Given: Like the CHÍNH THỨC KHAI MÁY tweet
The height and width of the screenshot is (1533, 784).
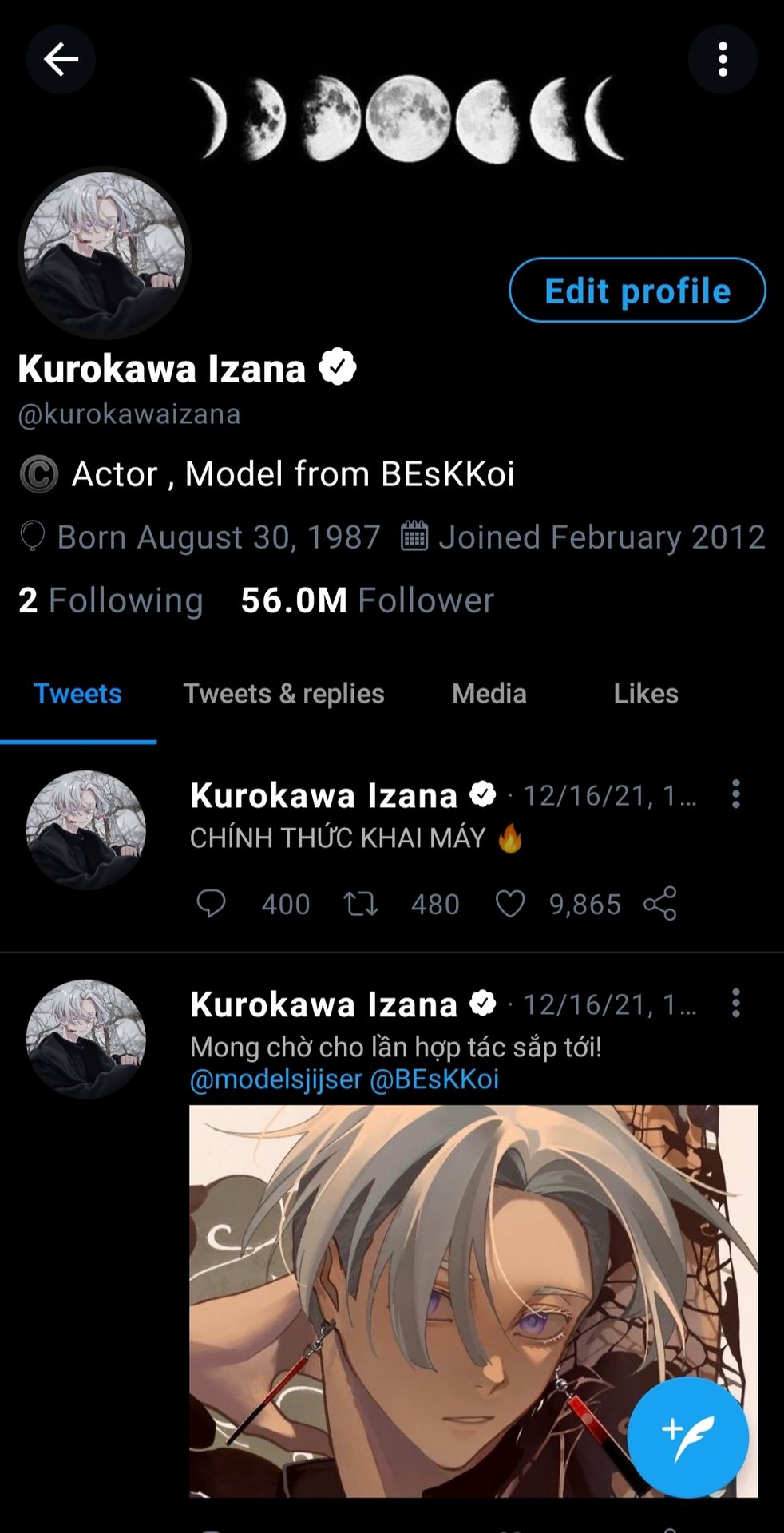Looking at the screenshot, I should pyautogui.click(x=510, y=904).
